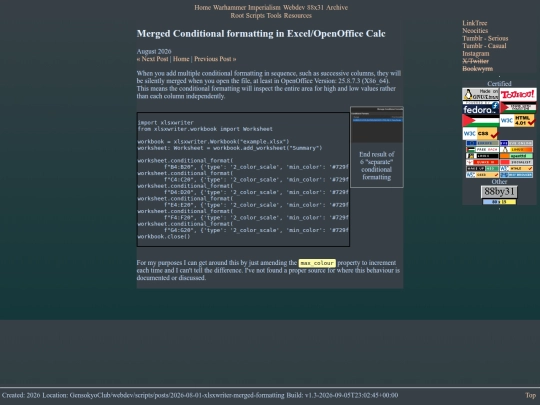Click the Home link under the post date
This screenshot has width=540, height=405.
[x=181, y=59]
